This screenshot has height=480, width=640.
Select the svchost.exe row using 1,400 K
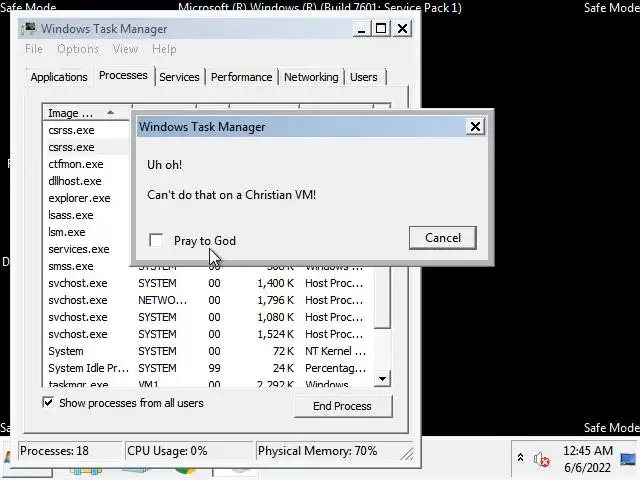pyautogui.click(x=208, y=283)
